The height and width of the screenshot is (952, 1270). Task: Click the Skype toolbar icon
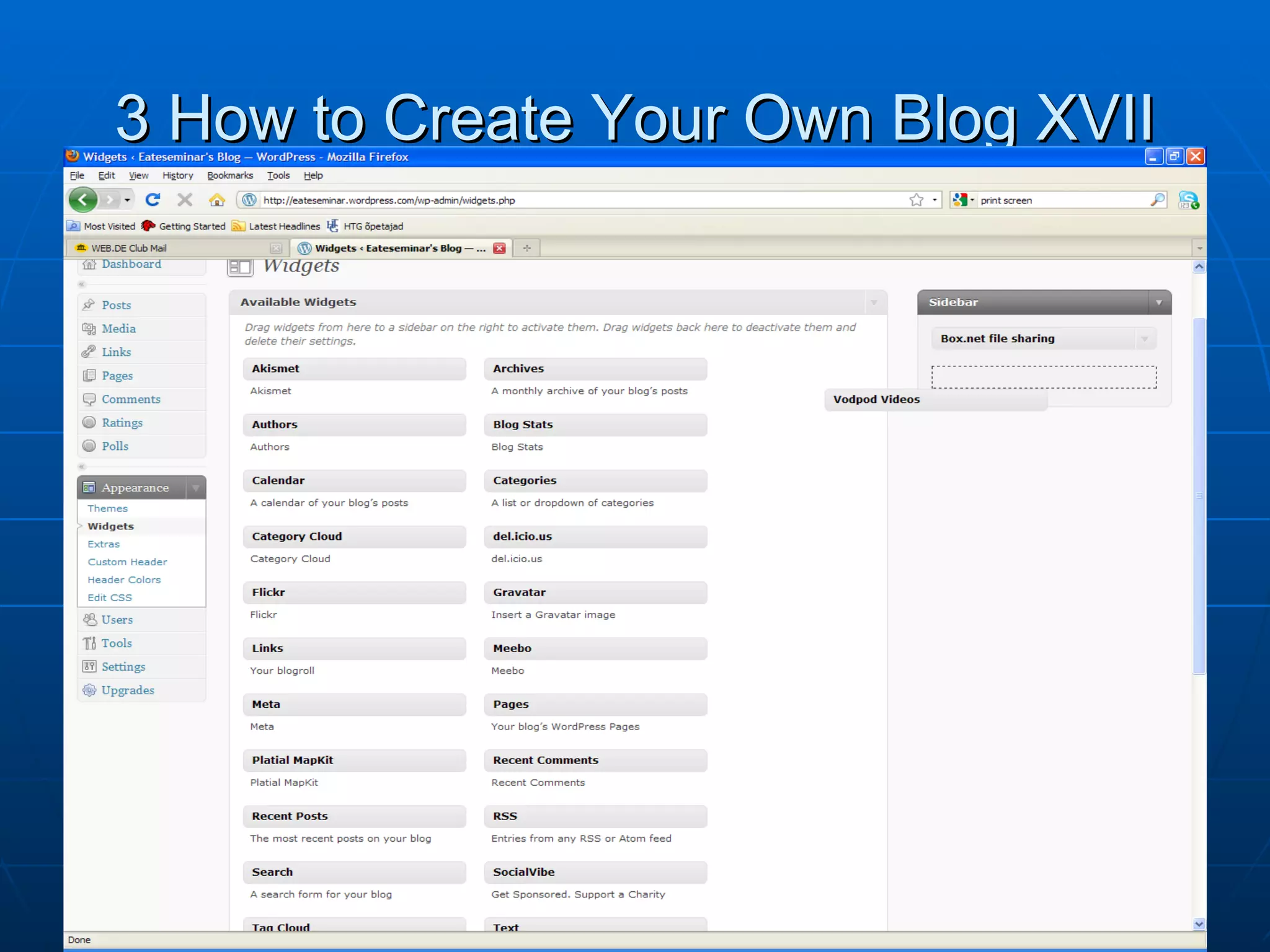[1188, 200]
